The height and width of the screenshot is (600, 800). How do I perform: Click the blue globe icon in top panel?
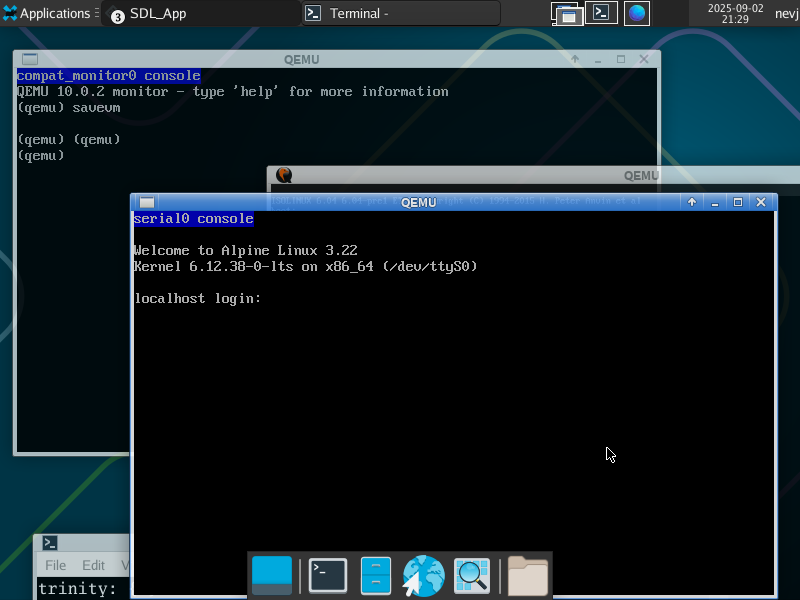pyautogui.click(x=637, y=13)
